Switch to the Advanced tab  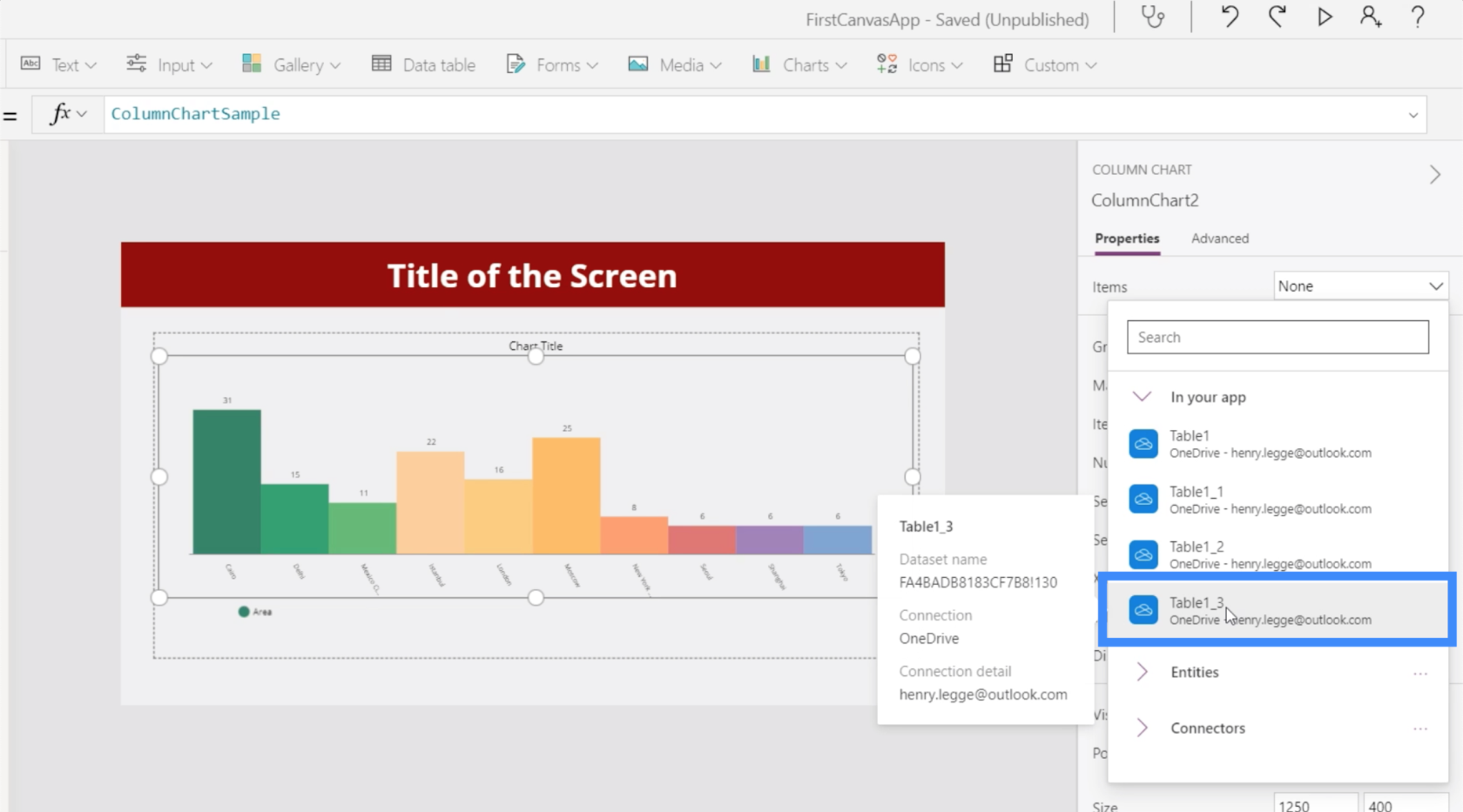point(1219,238)
